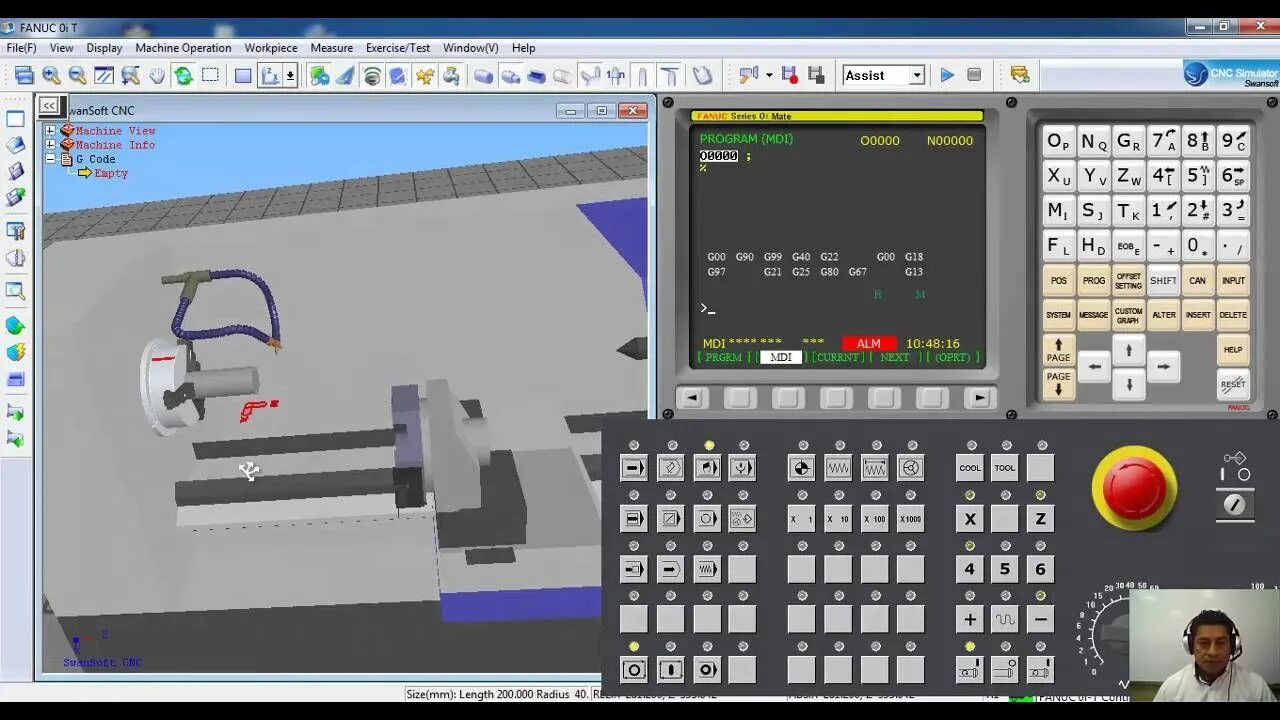Viewport: 1280px width, 720px height.
Task: Open the Measure menu
Action: pos(331,48)
